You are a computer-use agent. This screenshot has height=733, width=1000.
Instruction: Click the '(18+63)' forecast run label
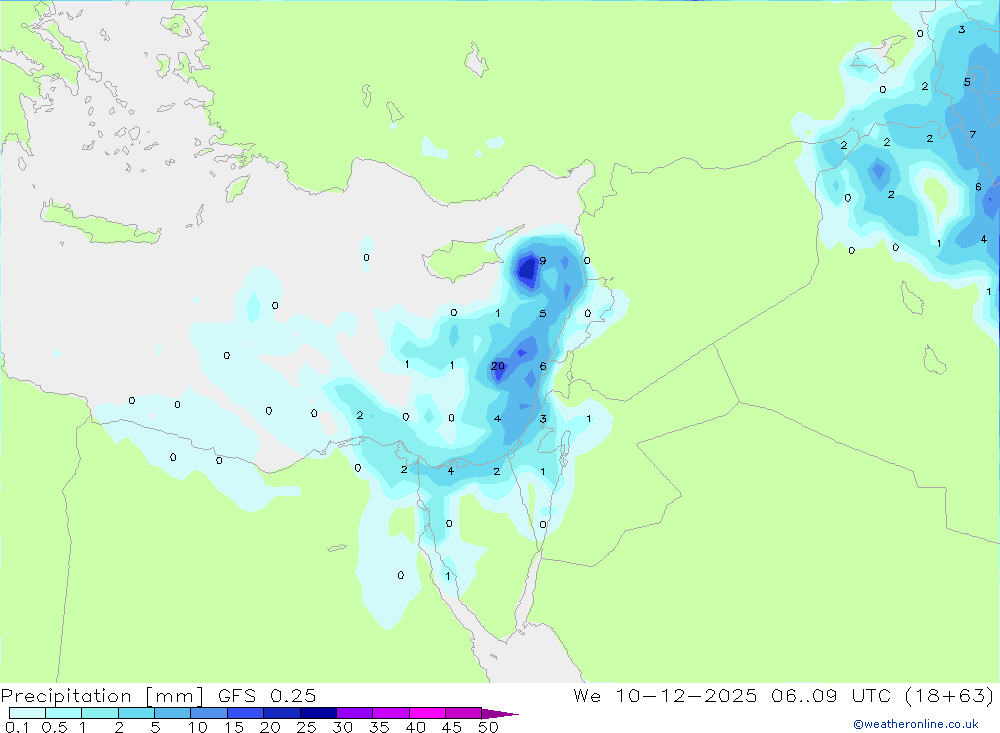(949, 695)
